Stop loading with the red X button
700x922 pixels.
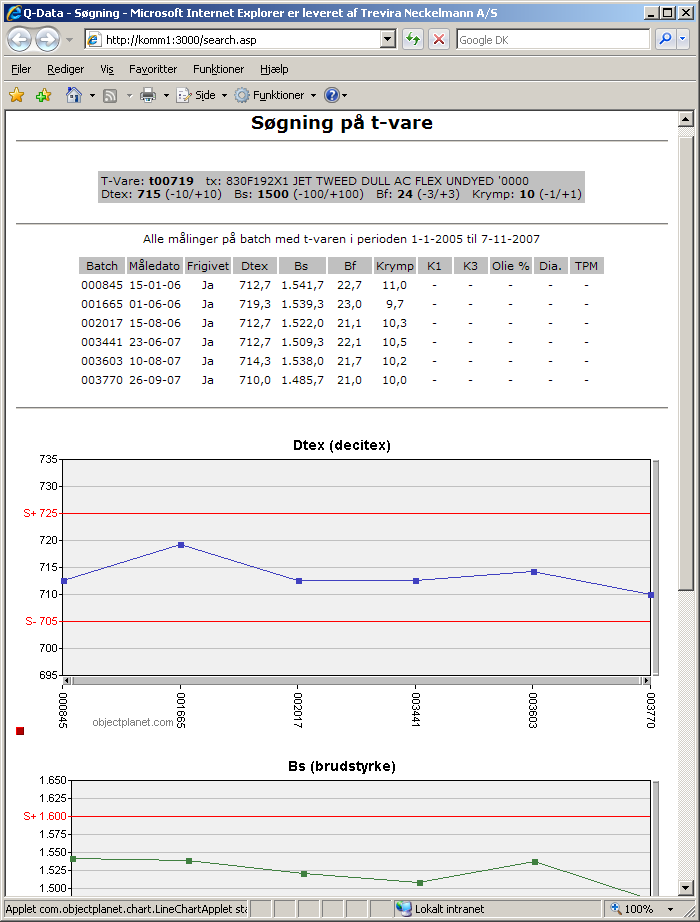coord(439,39)
